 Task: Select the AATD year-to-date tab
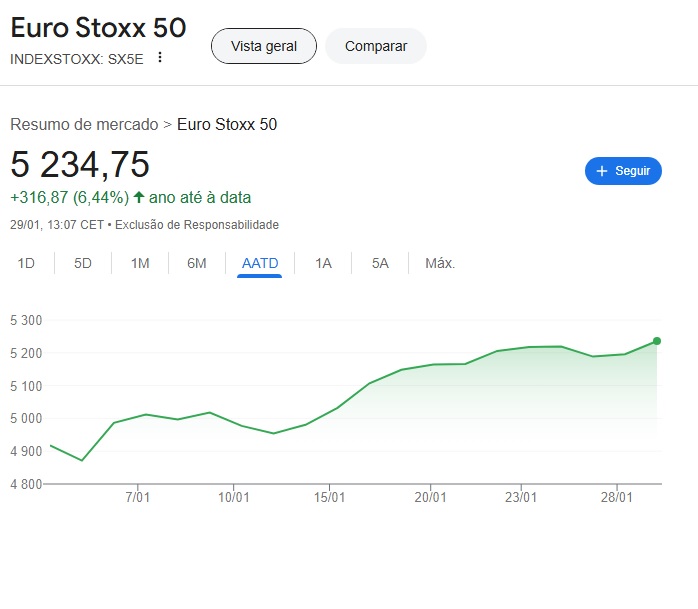[x=260, y=264]
